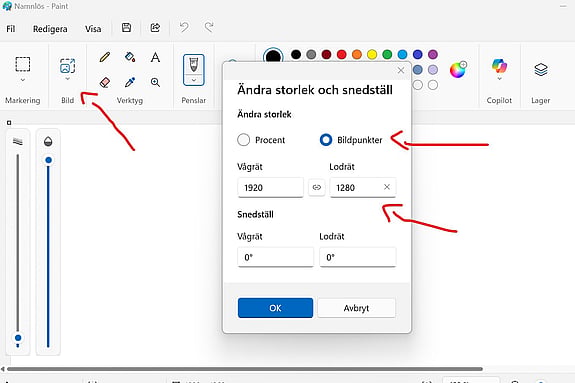Click the Snedställ Lodrät 0° field

point(358,257)
